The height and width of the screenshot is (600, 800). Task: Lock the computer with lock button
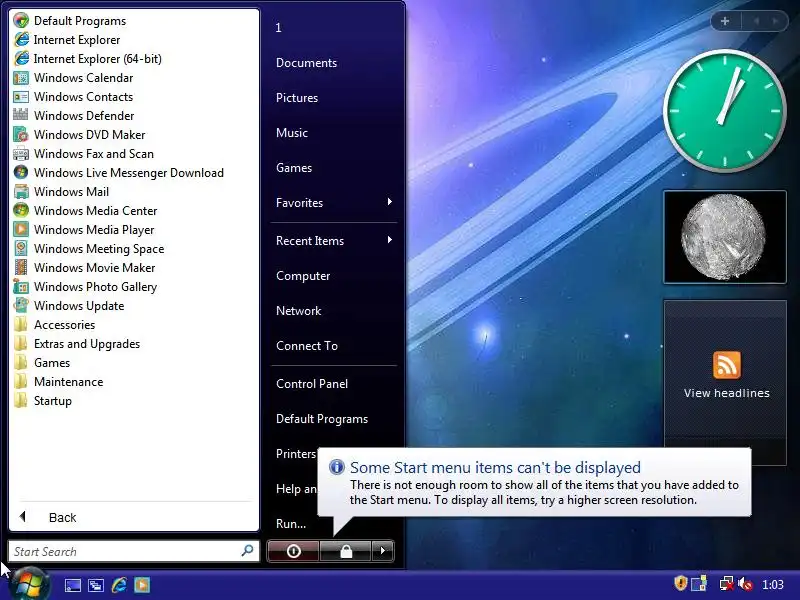[x=346, y=551]
